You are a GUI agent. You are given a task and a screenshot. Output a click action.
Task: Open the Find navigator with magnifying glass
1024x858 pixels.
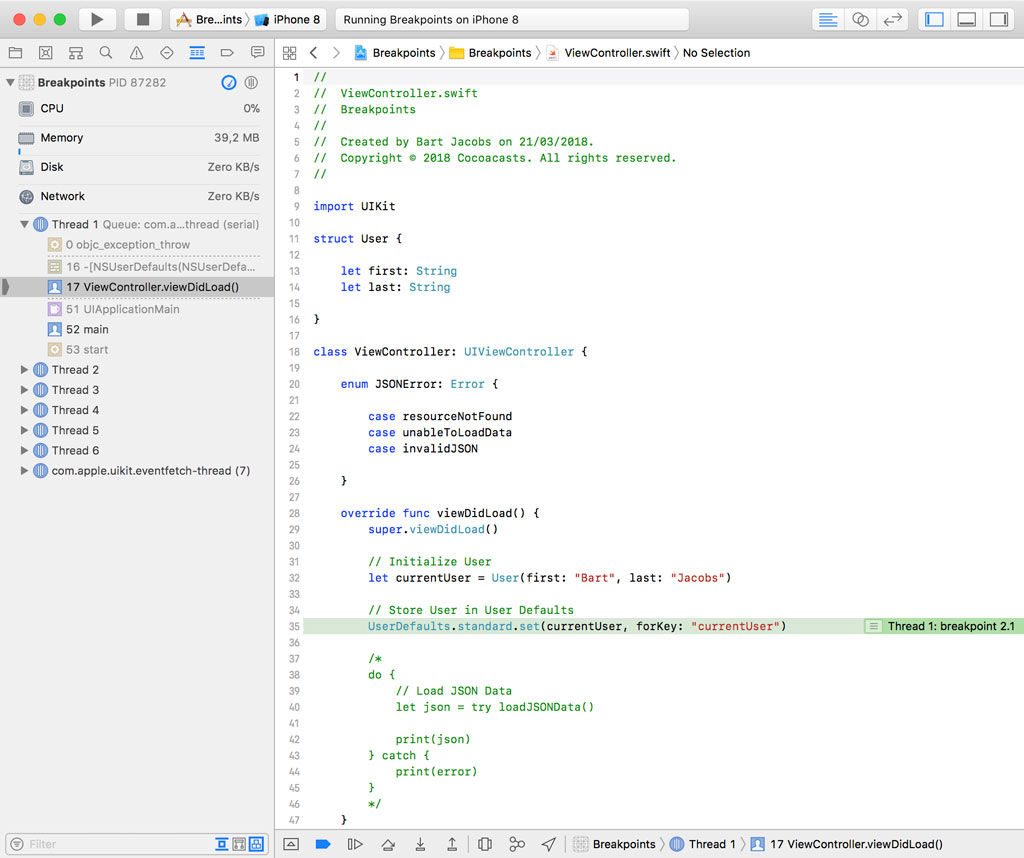pos(105,52)
